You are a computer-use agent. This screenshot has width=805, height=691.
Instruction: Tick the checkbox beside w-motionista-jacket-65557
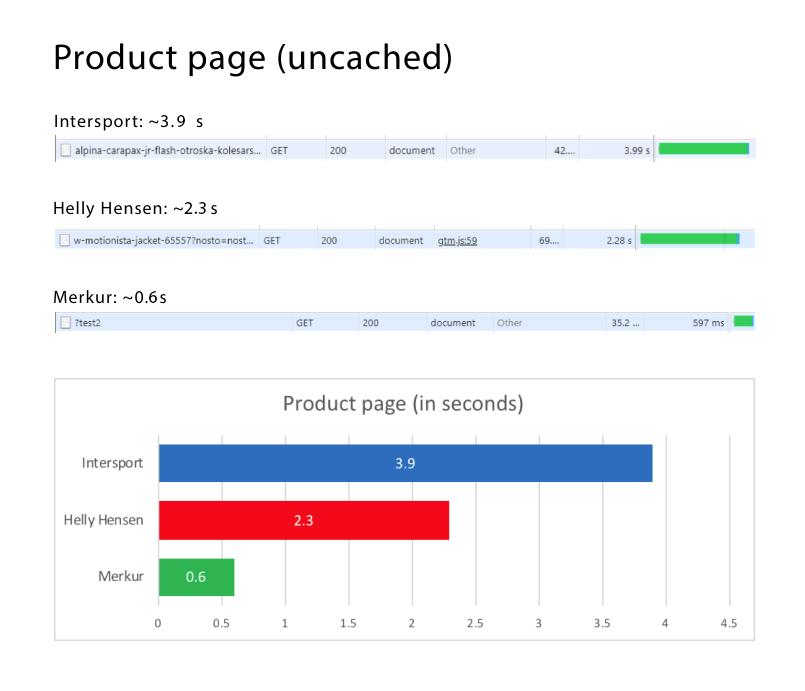point(65,240)
